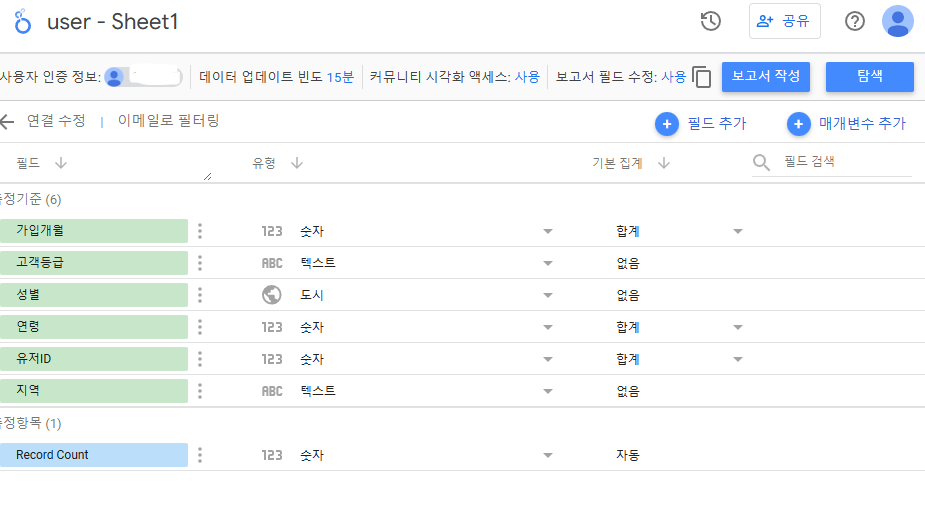
Task: Open the more options menu for 고객등급
Action: pos(200,263)
